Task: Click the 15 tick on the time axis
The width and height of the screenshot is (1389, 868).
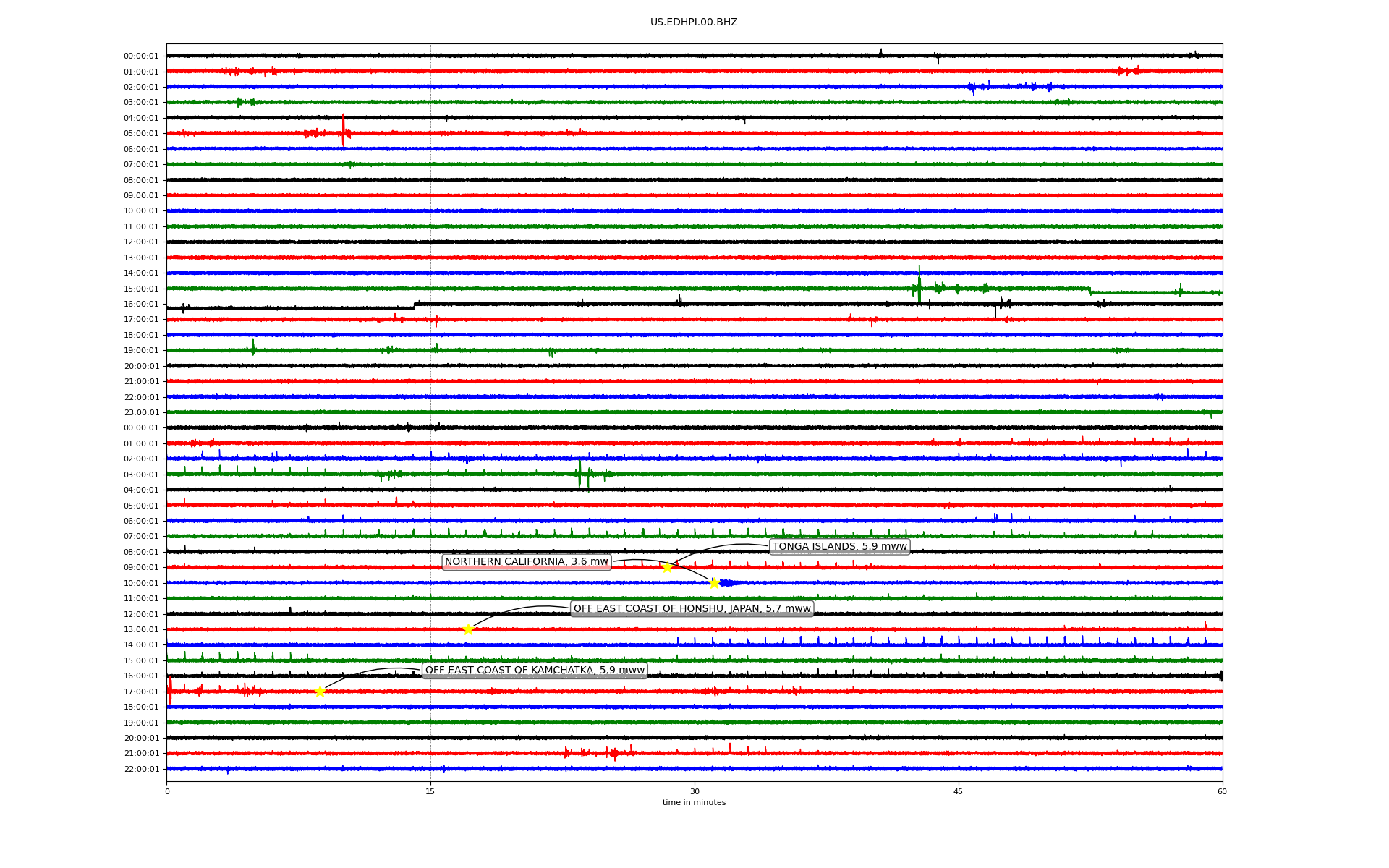Action: coord(430,791)
